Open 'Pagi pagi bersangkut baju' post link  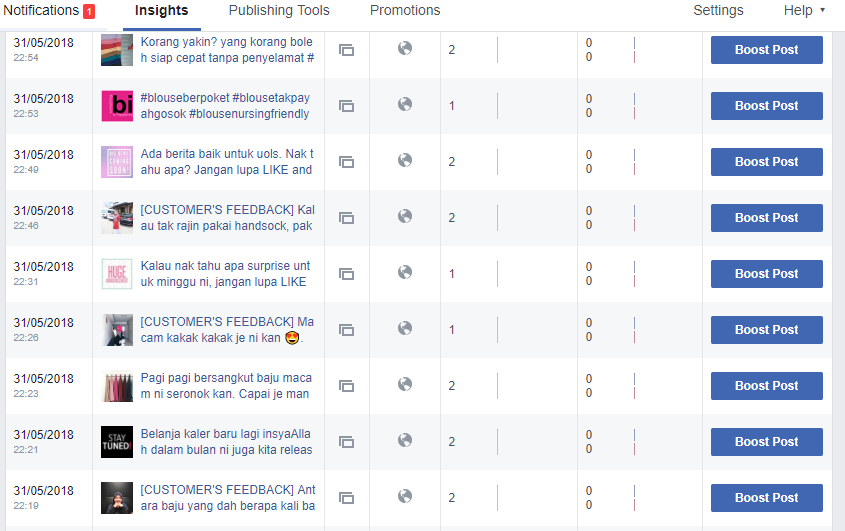226,386
